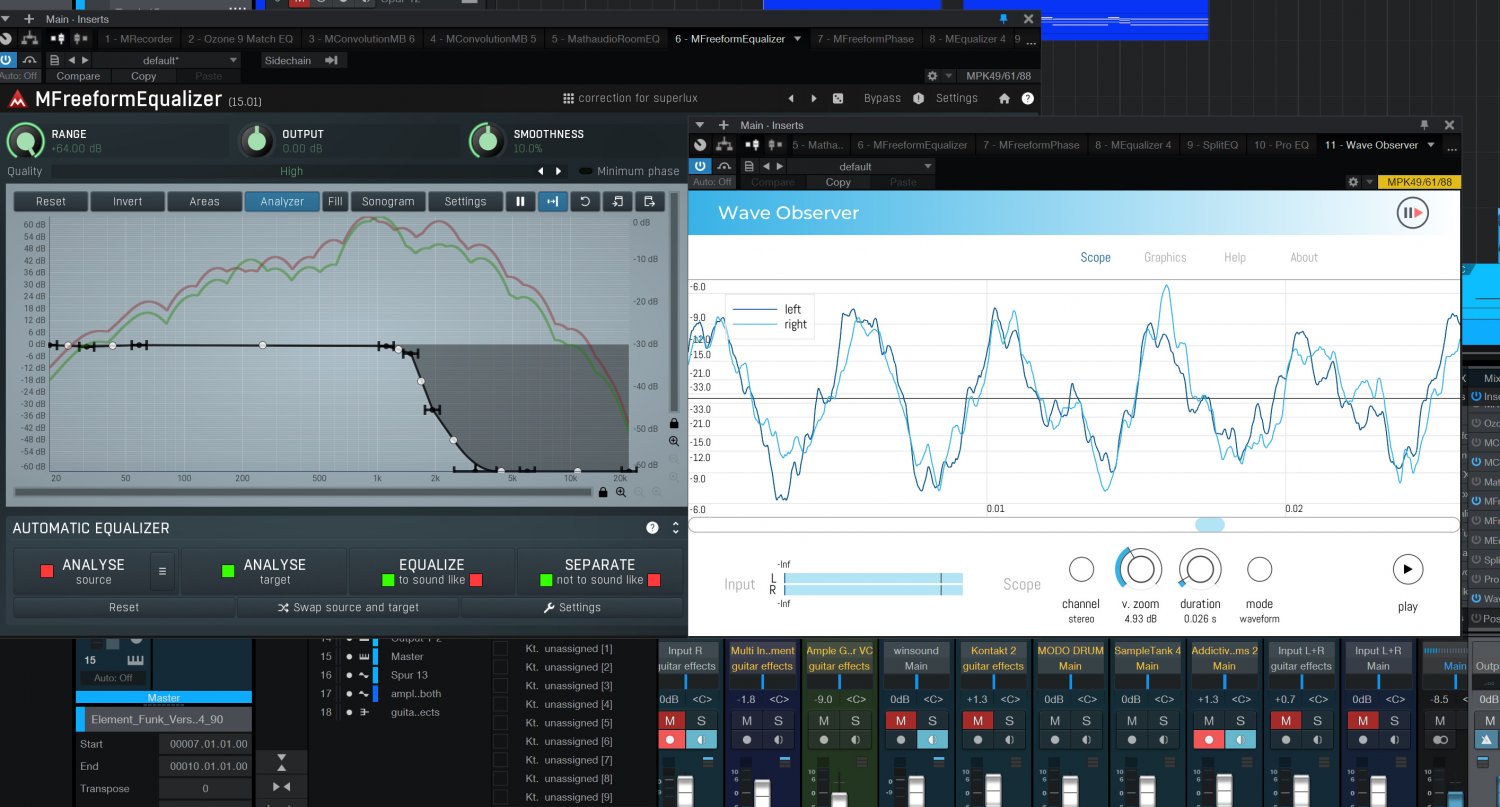This screenshot has width=1500, height=807.
Task: Open the Analyse source menu icon
Action: [163, 571]
